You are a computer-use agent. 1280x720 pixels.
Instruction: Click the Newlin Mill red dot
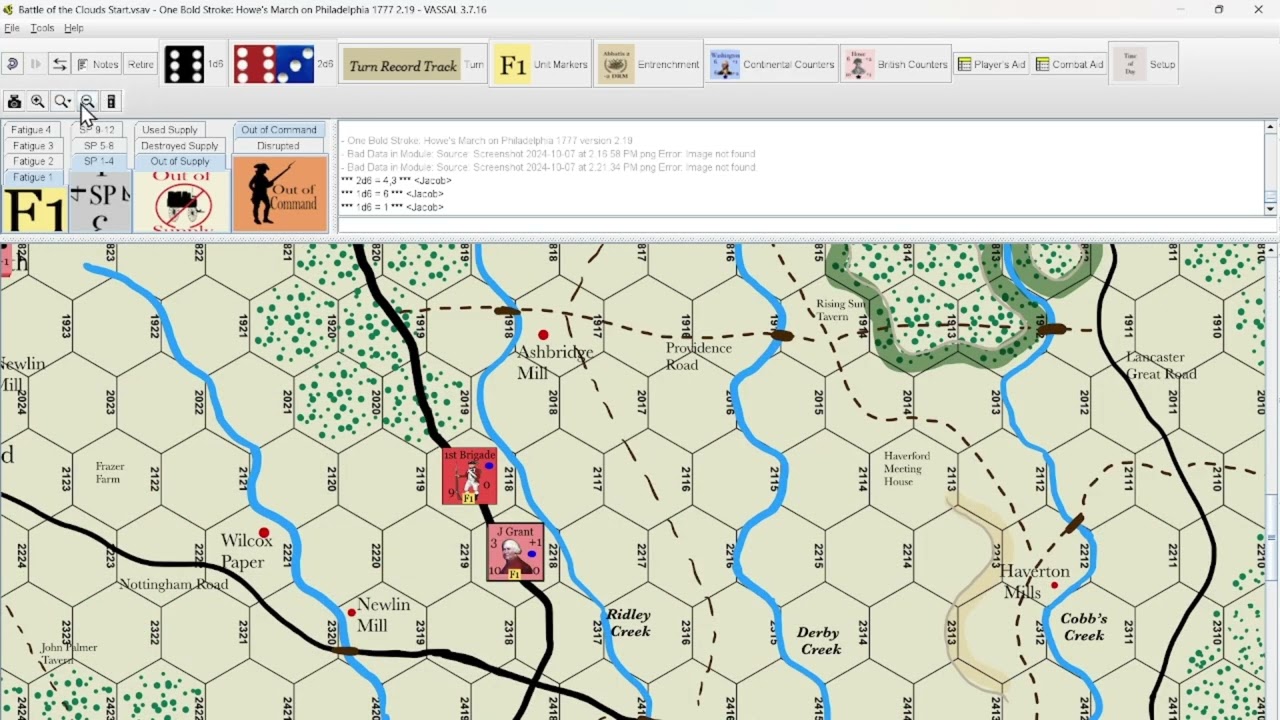351,612
